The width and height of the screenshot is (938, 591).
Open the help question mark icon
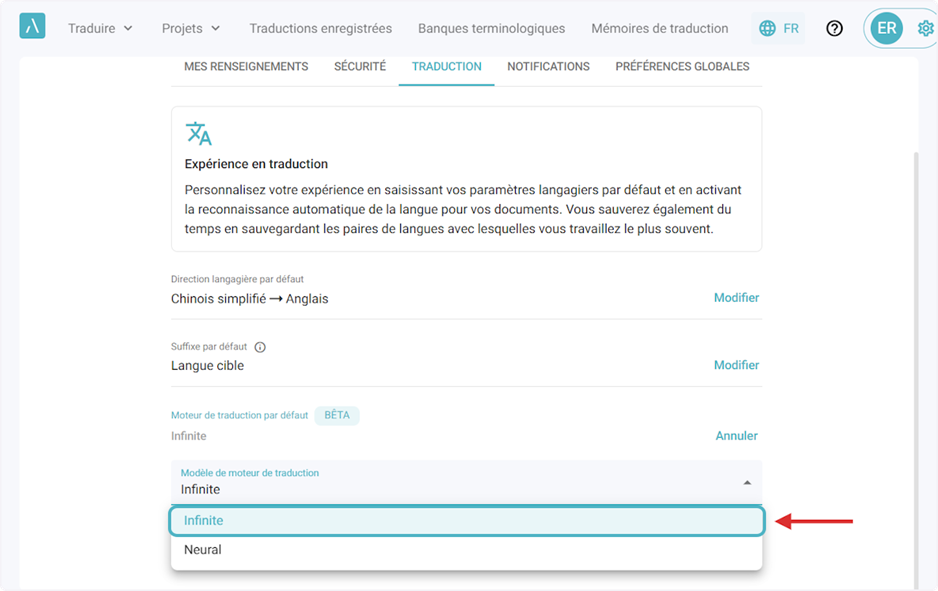[834, 28]
